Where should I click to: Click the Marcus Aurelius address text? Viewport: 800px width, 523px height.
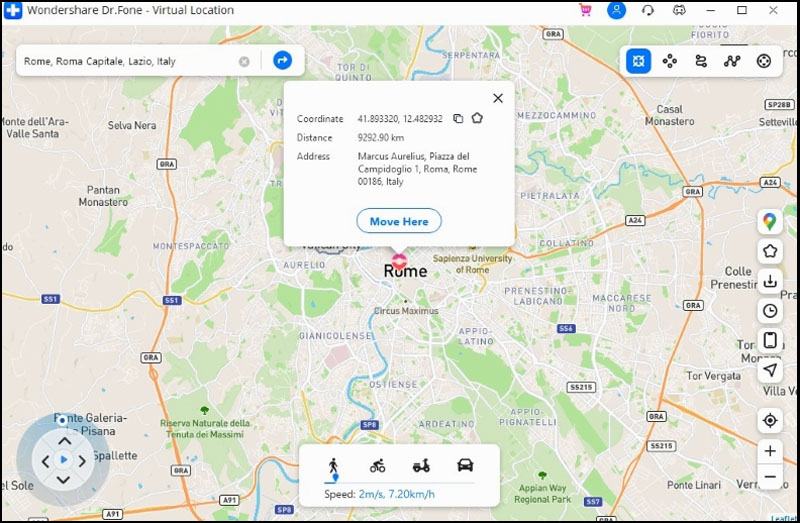coord(417,169)
